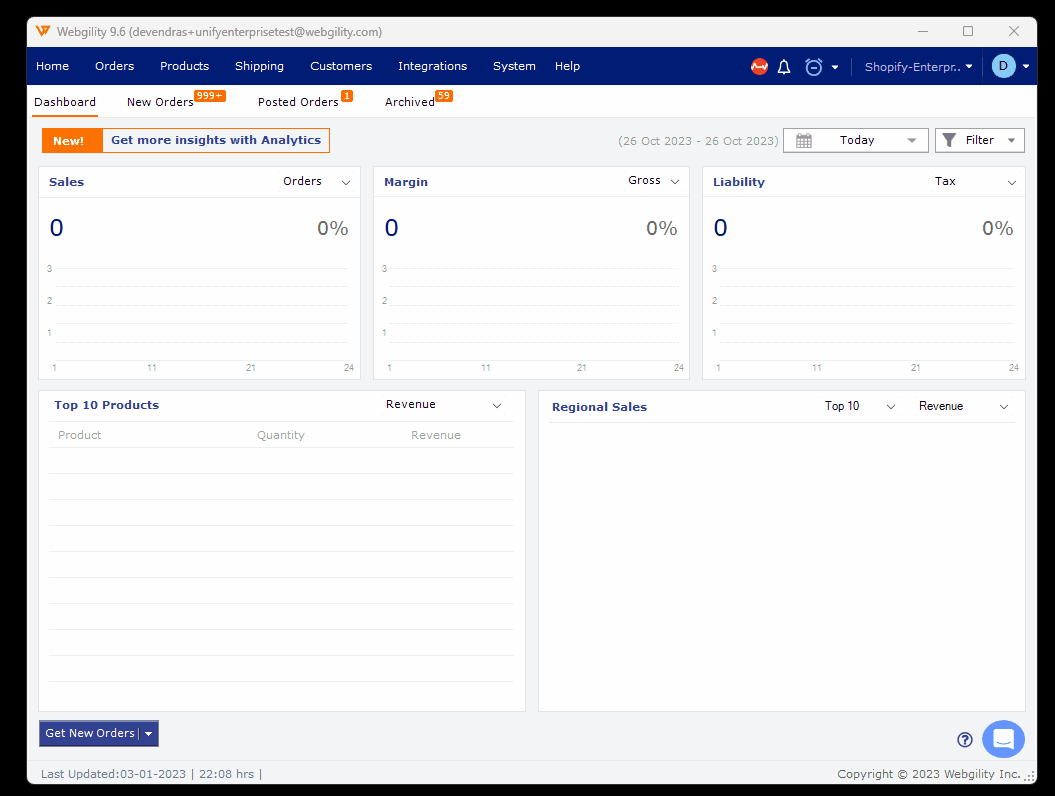Click the Revenue column header in table

click(435, 435)
